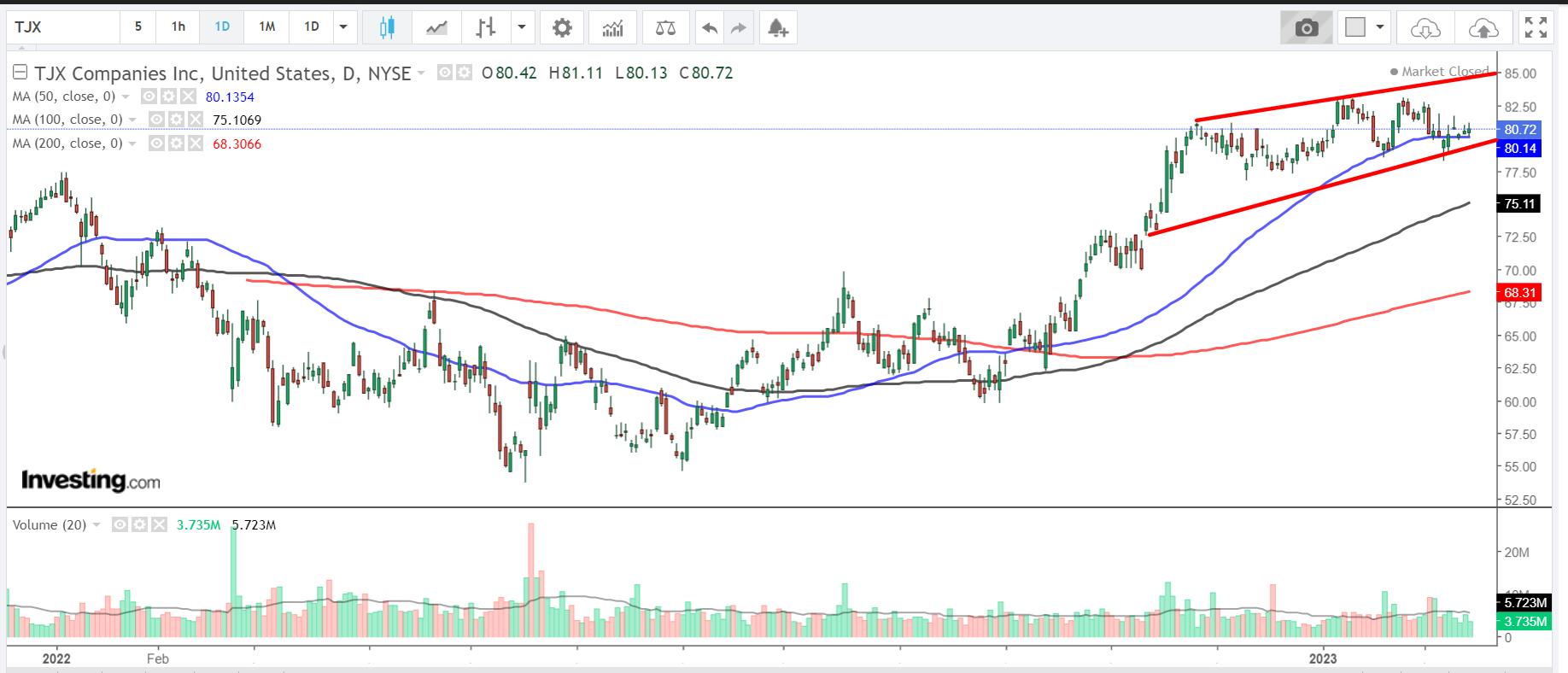Click the 3.735M green volume axis label

click(x=1525, y=621)
